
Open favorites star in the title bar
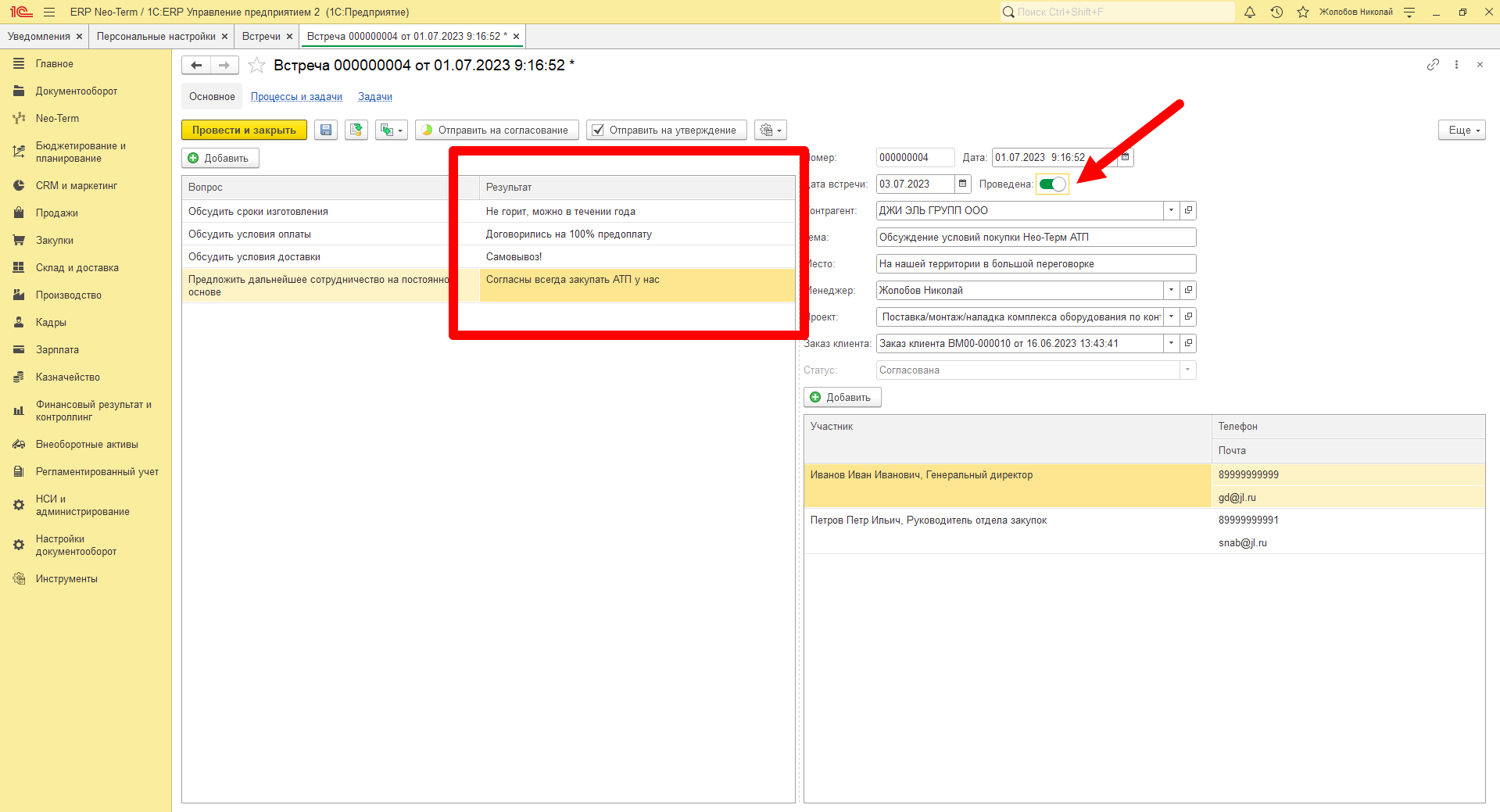click(1303, 12)
